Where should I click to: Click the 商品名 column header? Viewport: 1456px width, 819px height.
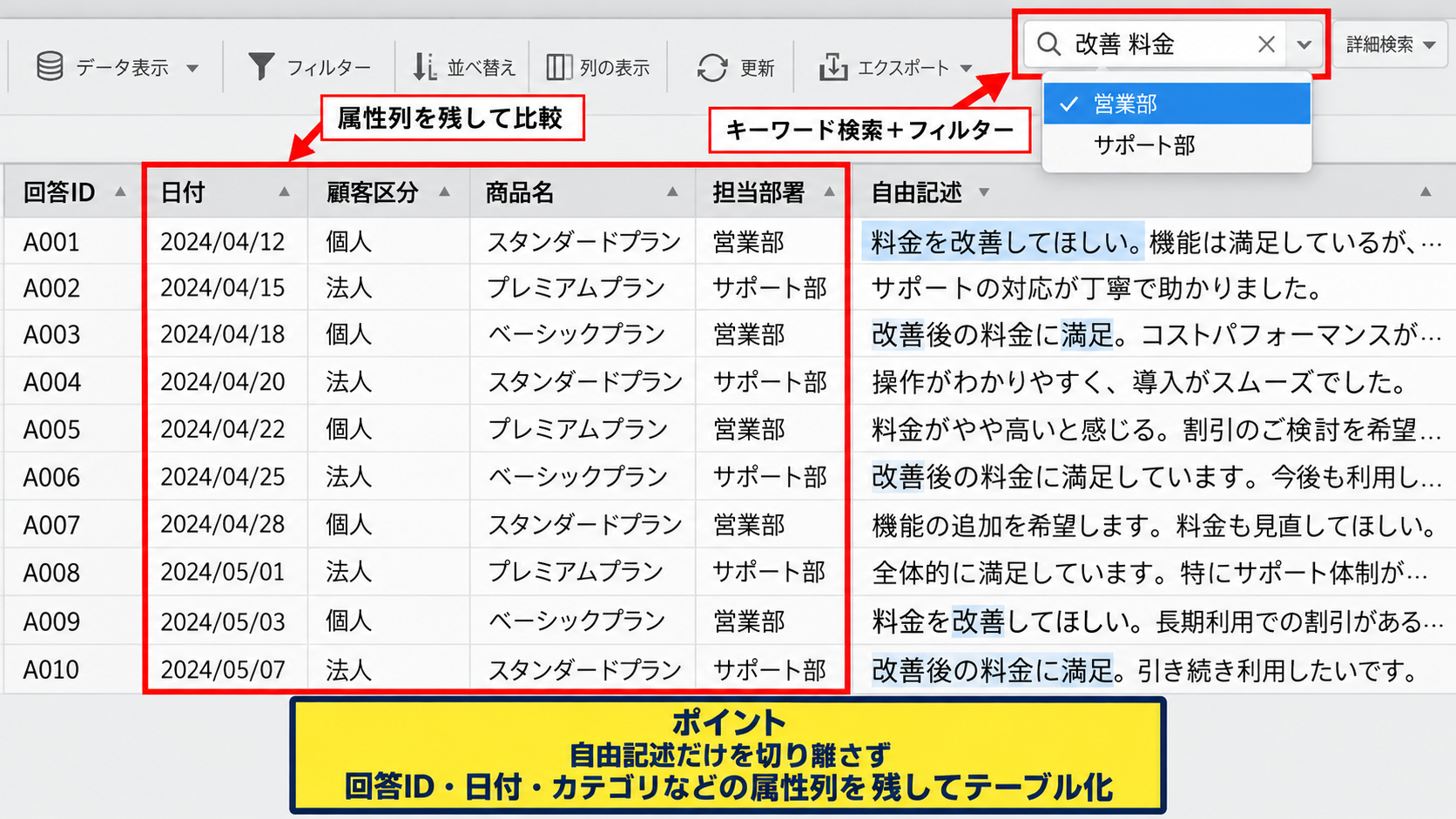click(x=519, y=192)
